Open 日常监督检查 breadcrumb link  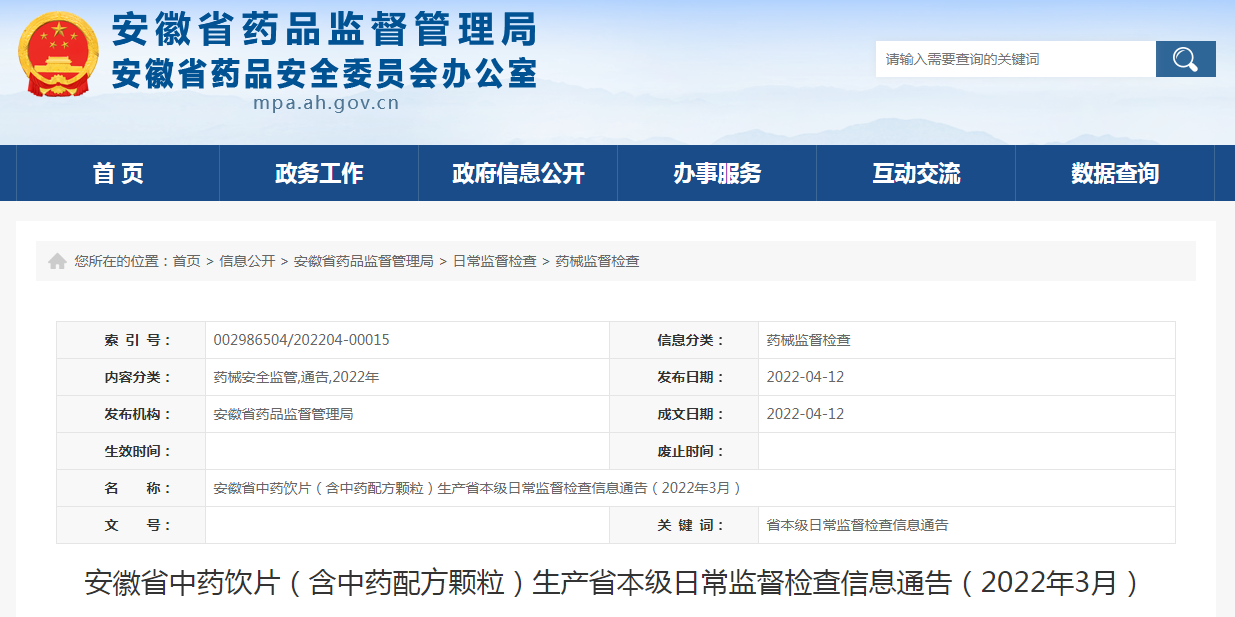pos(494,261)
